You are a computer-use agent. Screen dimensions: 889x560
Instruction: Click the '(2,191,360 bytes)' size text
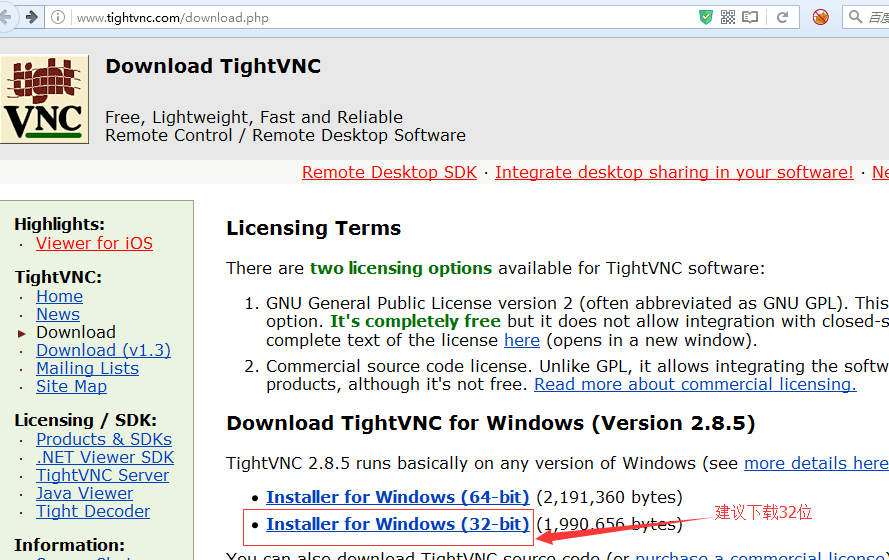(609, 497)
